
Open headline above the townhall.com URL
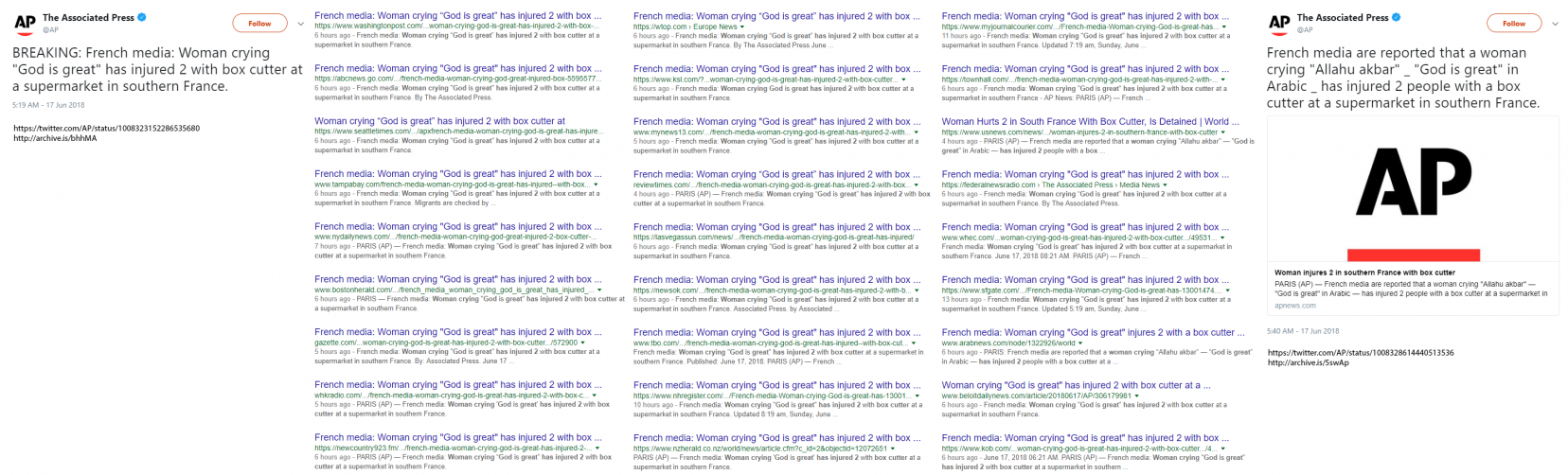point(1085,68)
